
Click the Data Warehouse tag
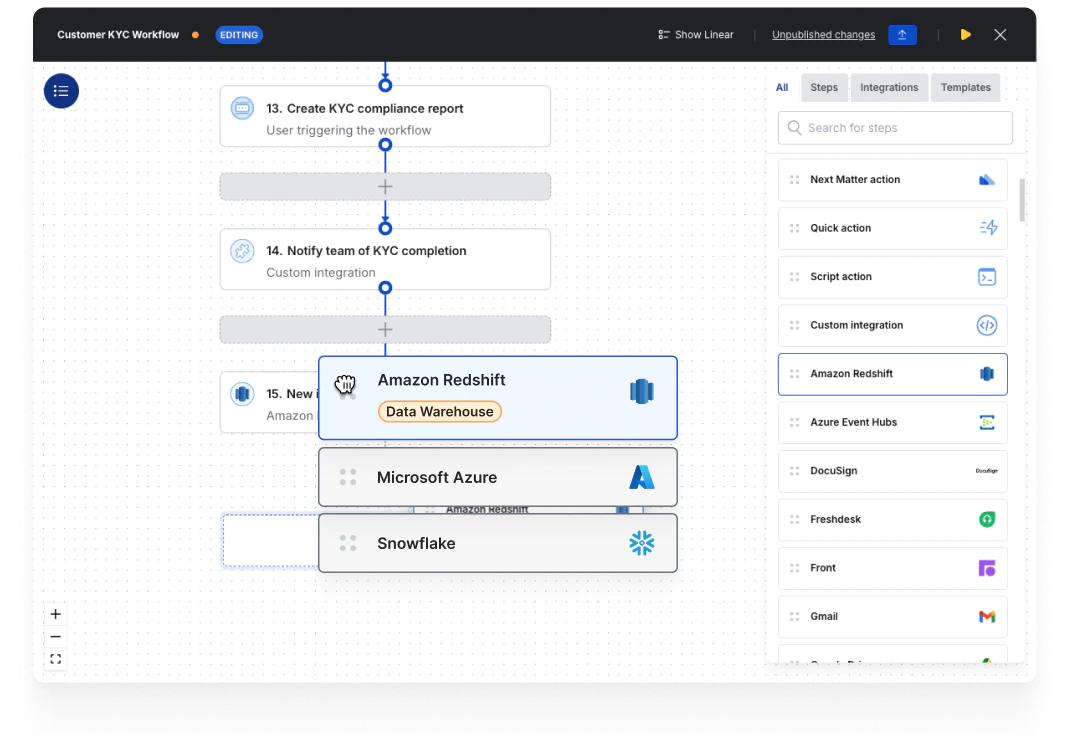click(439, 412)
